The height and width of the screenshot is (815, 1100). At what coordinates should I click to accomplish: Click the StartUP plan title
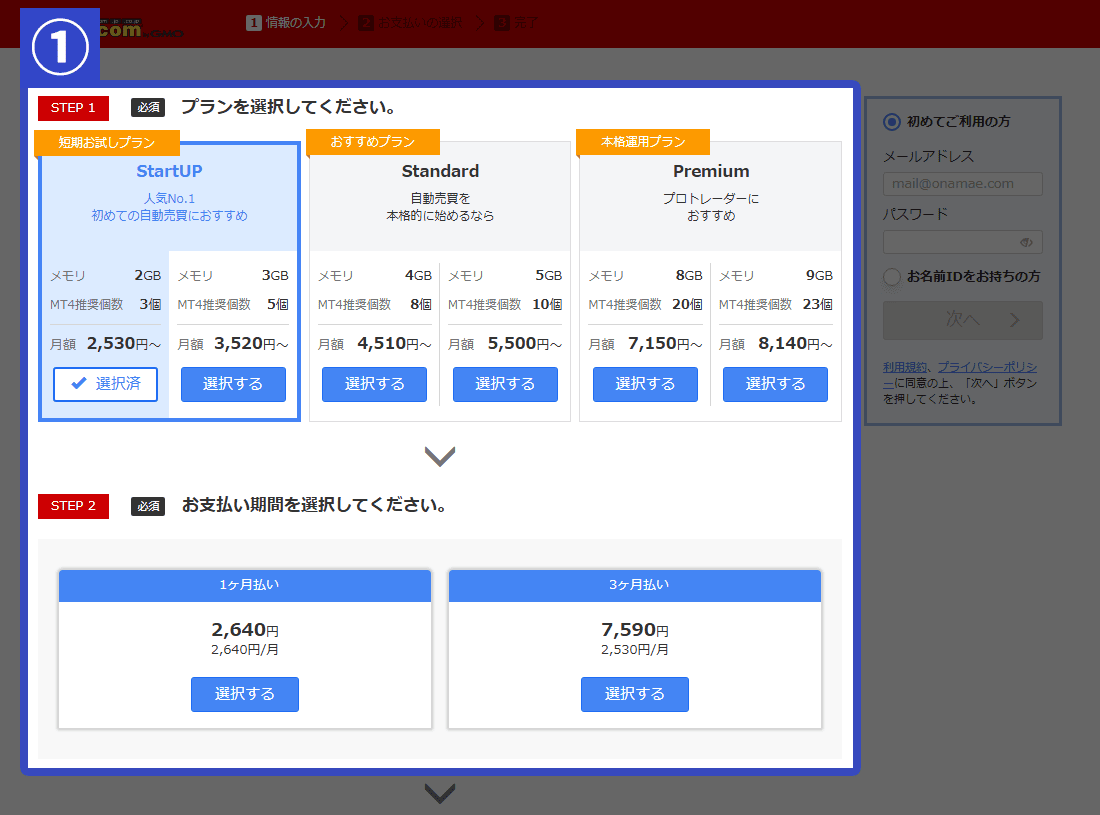coord(169,171)
